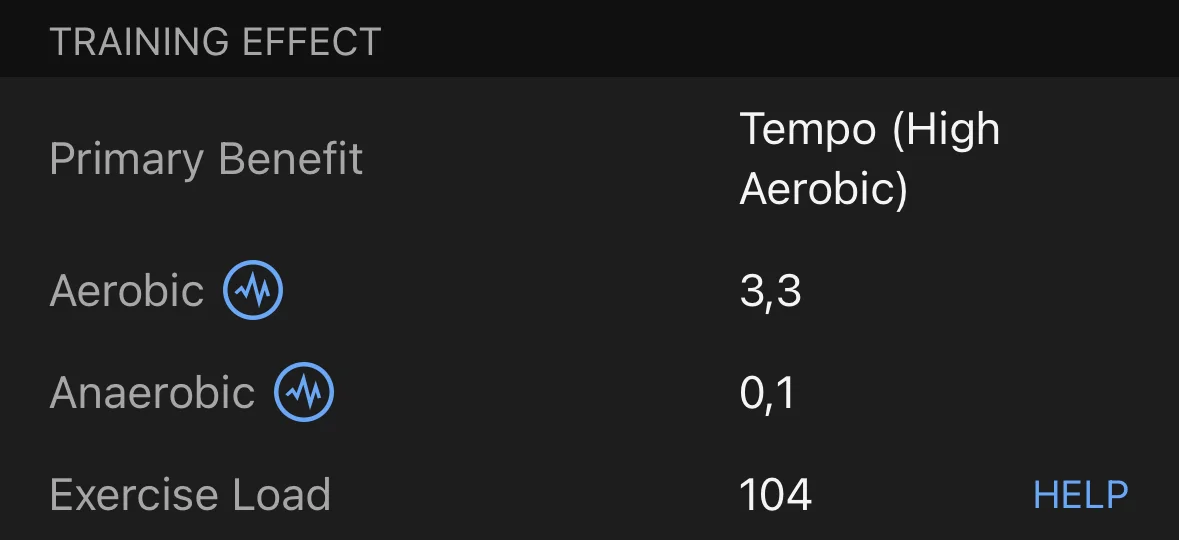Click the word (High in benefit value
This screenshot has width=1179, height=540.
point(946,129)
